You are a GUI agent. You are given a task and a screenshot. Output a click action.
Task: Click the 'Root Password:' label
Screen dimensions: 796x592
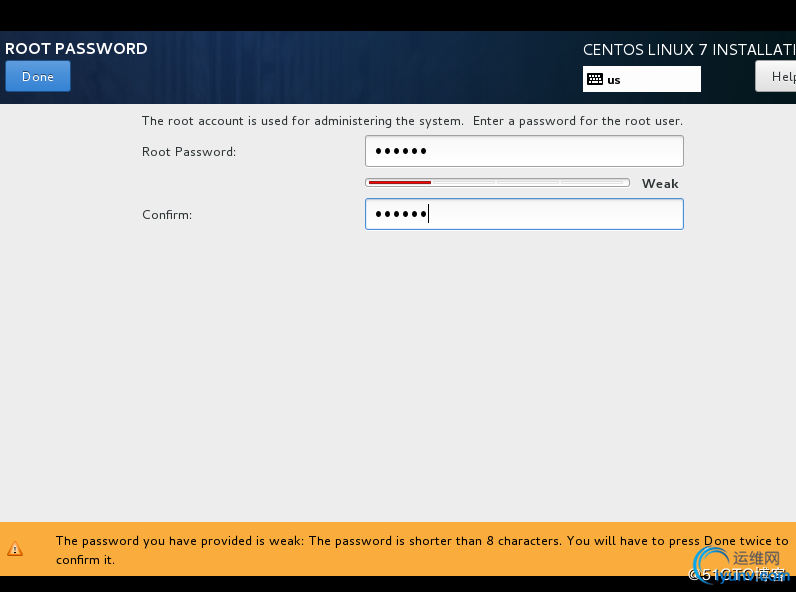click(189, 152)
